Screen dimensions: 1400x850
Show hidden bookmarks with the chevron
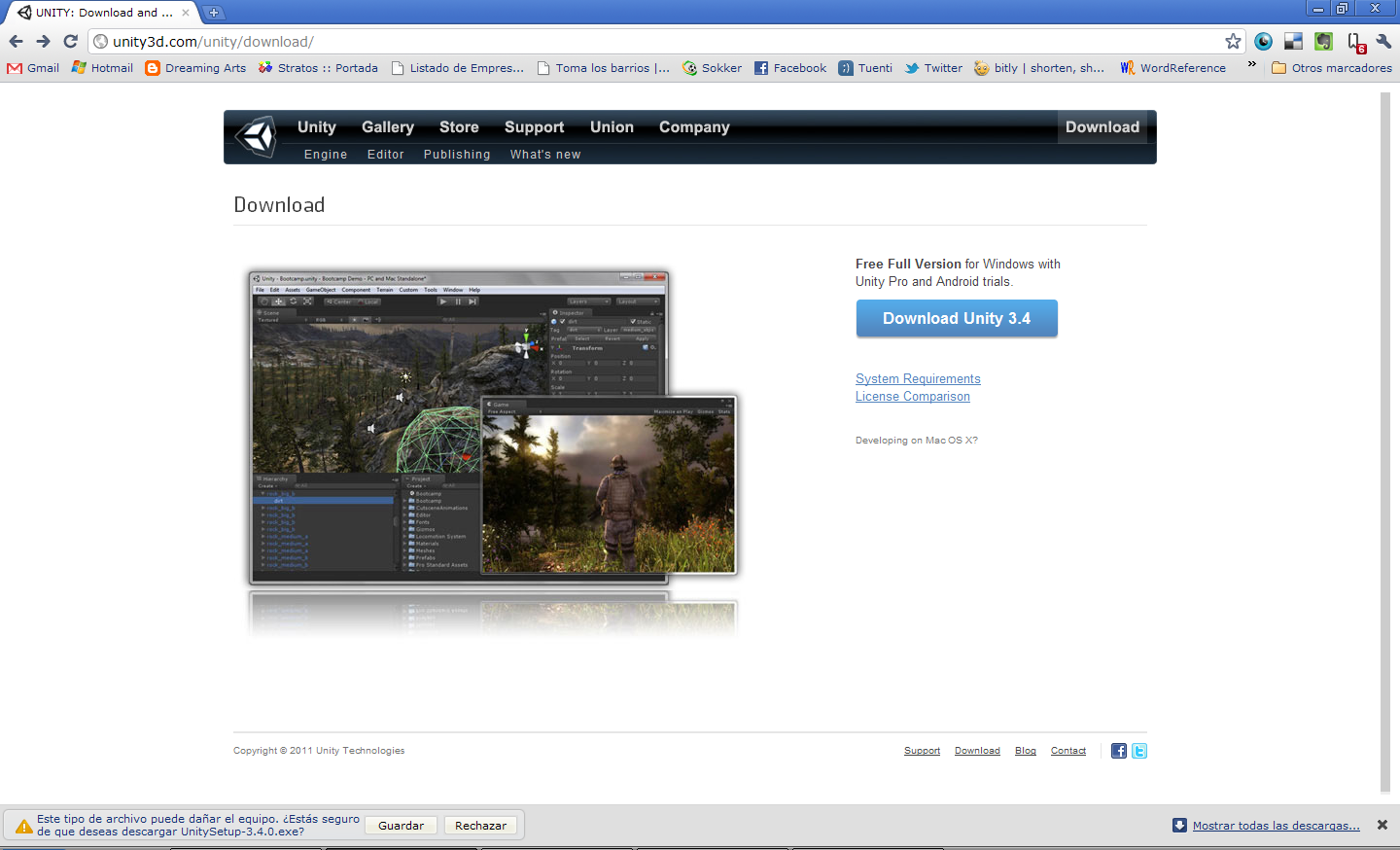point(1251,65)
